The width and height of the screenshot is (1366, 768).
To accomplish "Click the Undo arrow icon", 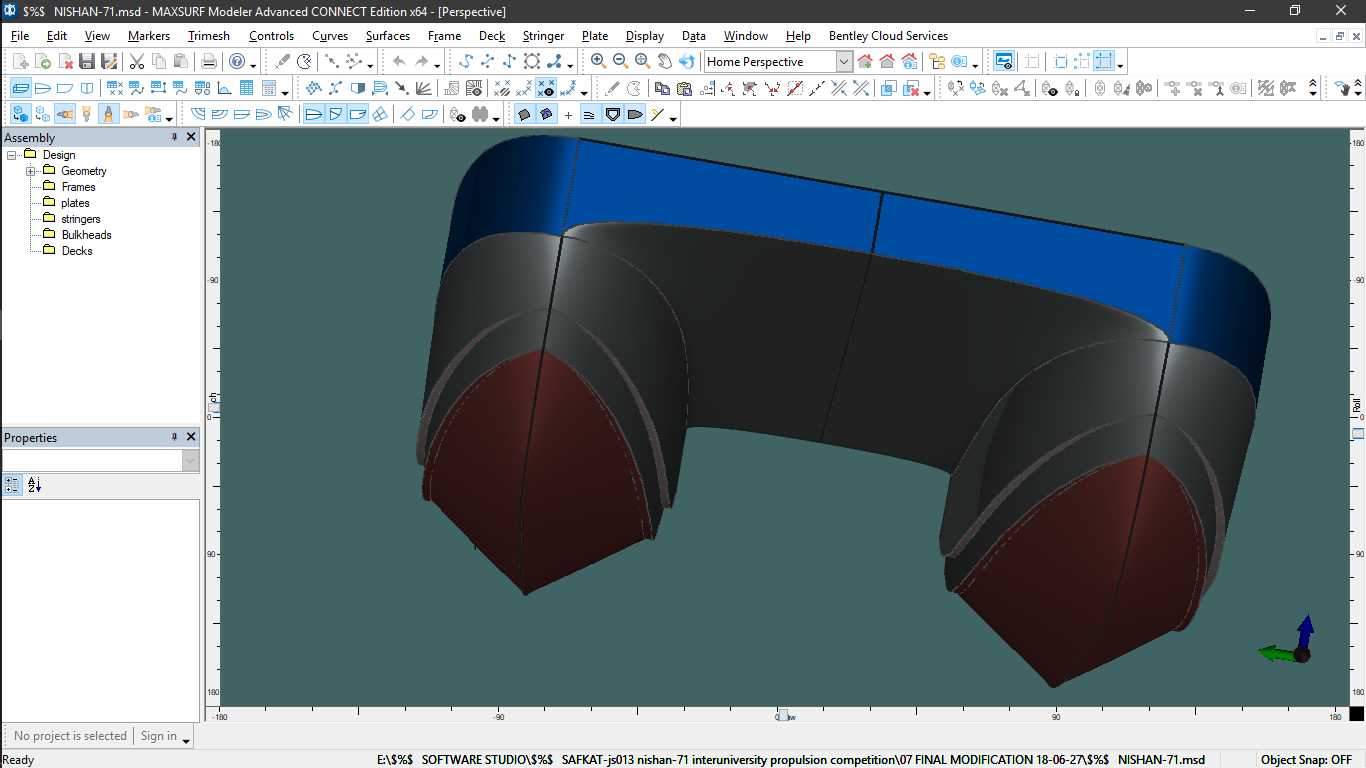I will [x=399, y=62].
